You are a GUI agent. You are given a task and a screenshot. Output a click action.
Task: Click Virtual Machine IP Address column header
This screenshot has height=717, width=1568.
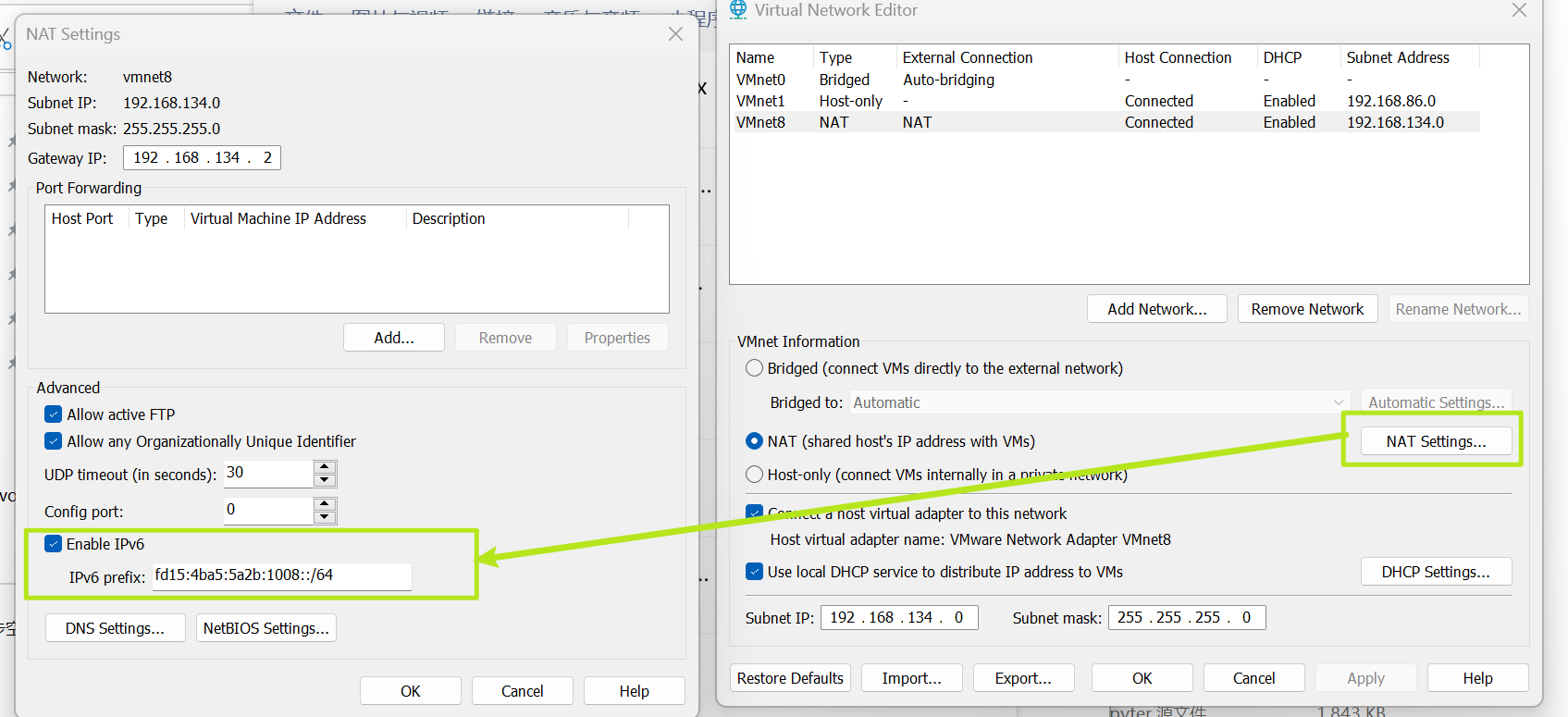[x=295, y=218]
